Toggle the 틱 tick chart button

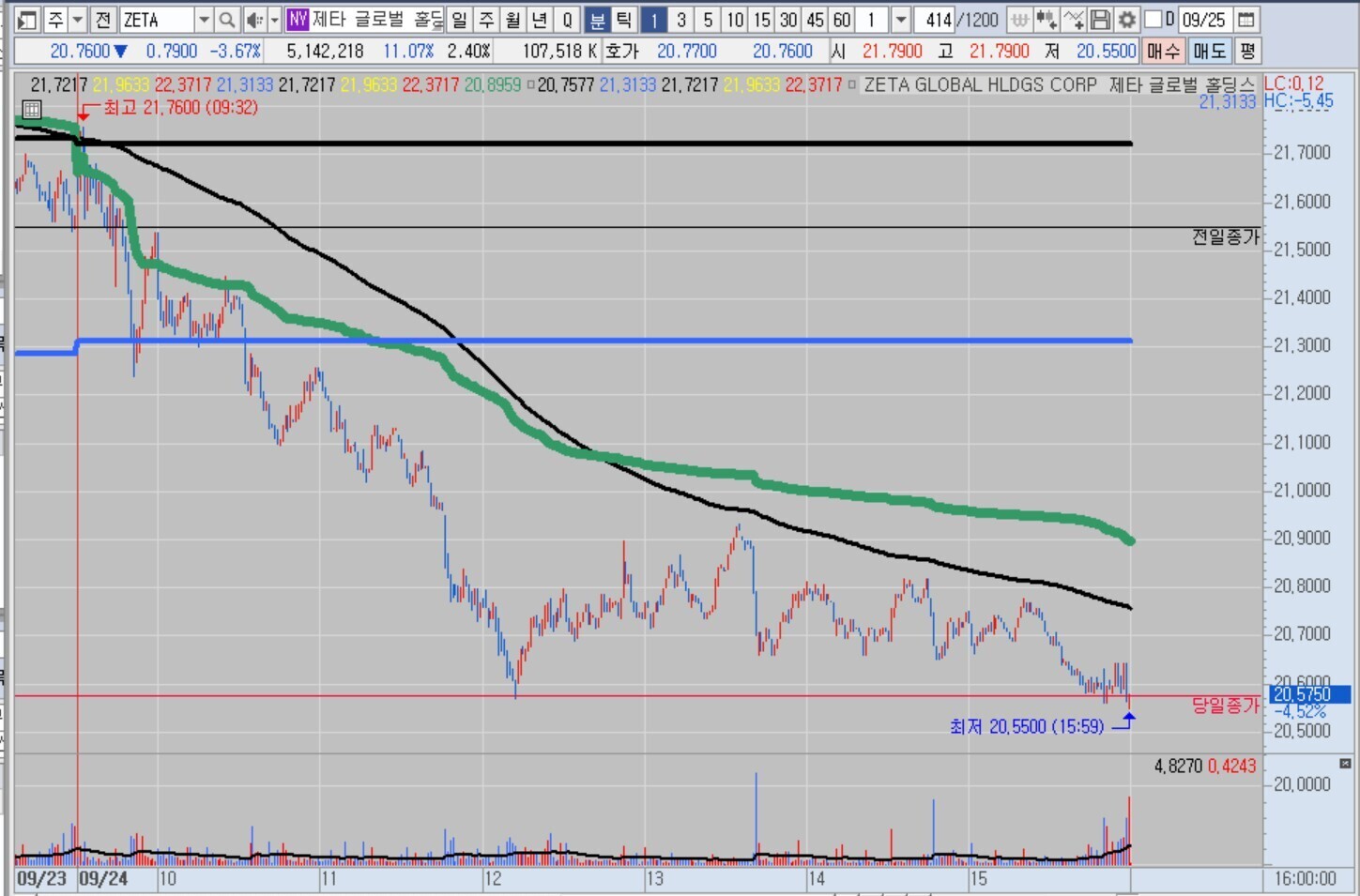pos(623,20)
